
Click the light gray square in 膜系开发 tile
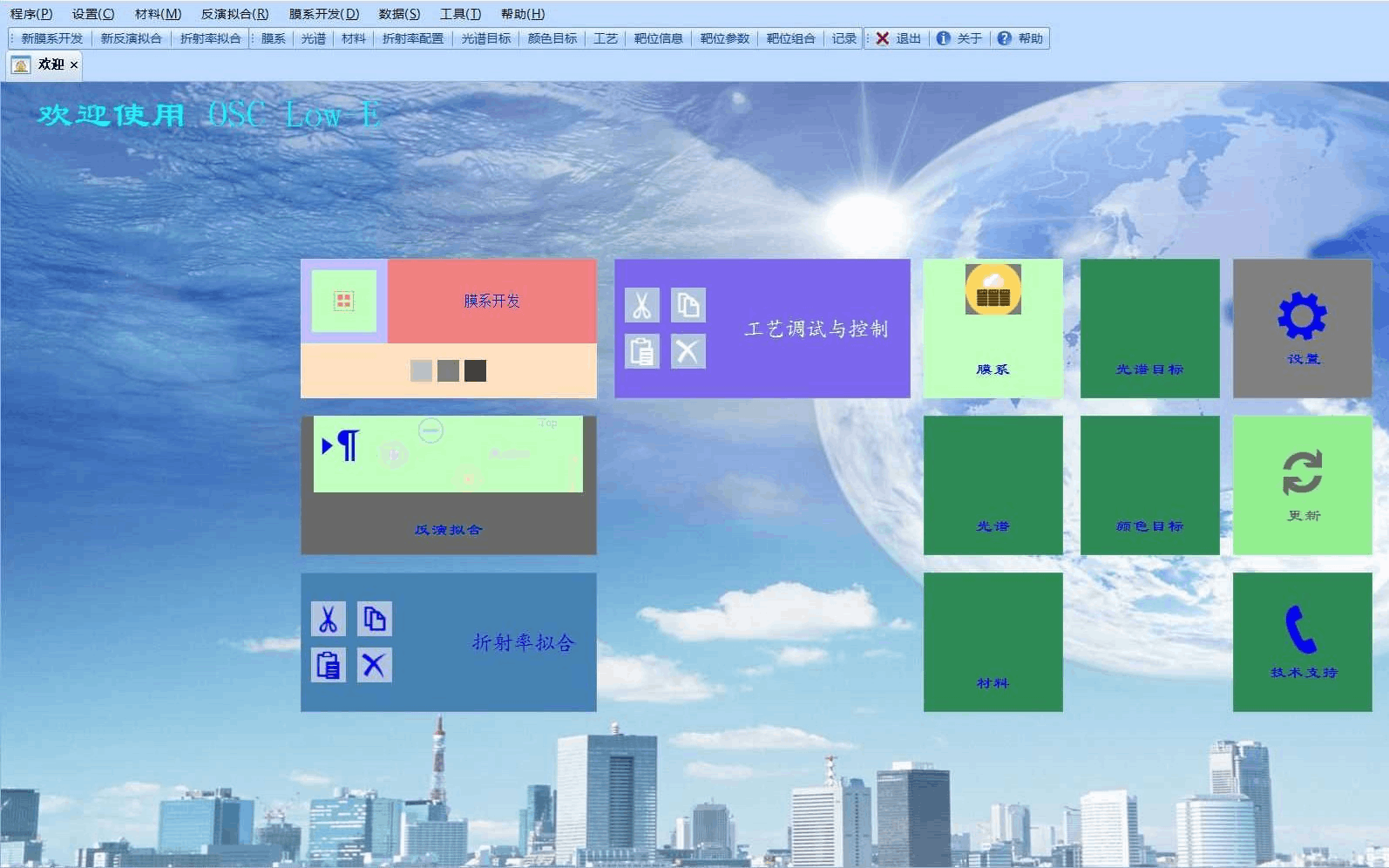pos(421,370)
